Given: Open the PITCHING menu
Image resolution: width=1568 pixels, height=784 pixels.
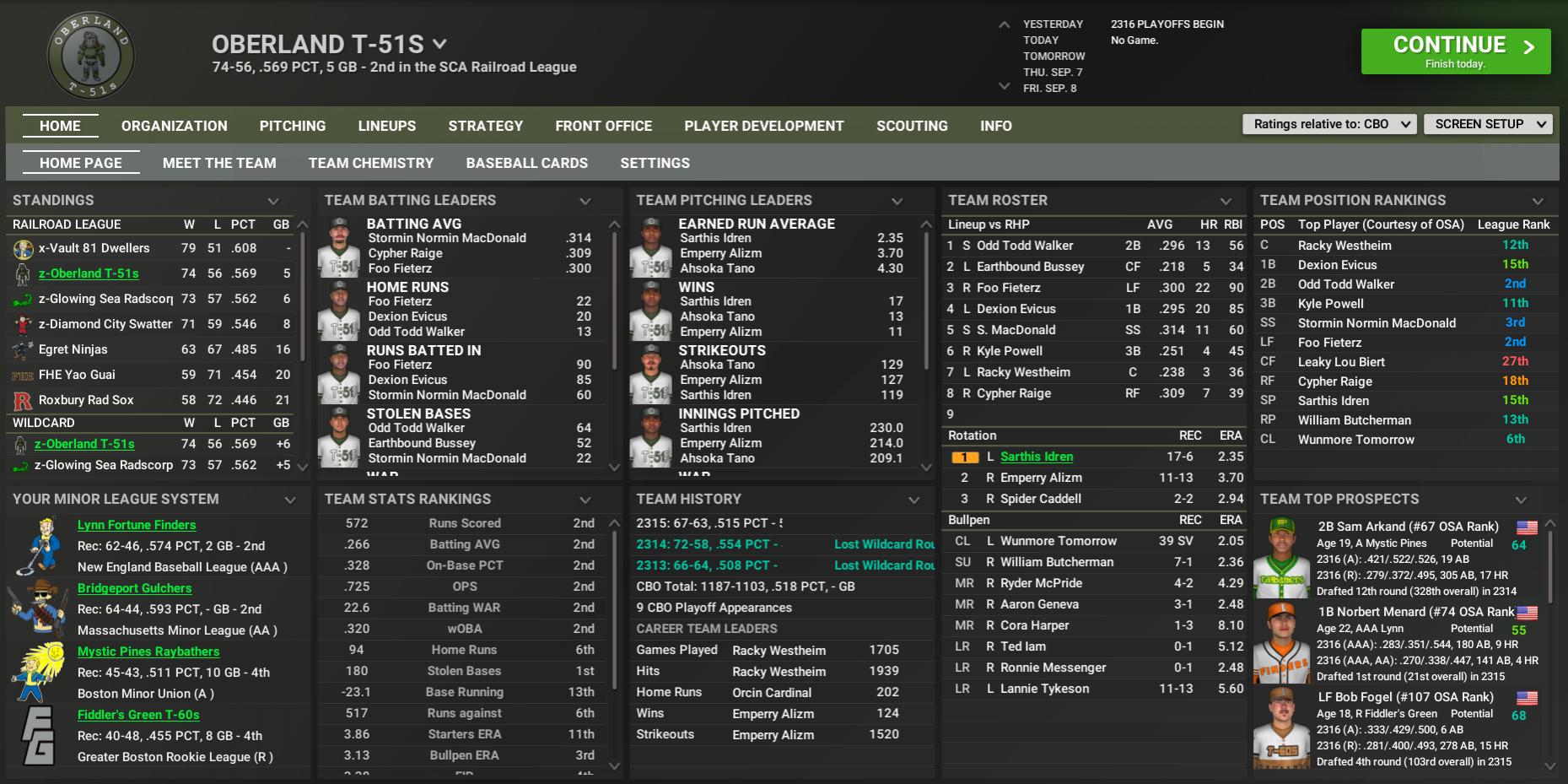Looking at the screenshot, I should pyautogui.click(x=292, y=126).
